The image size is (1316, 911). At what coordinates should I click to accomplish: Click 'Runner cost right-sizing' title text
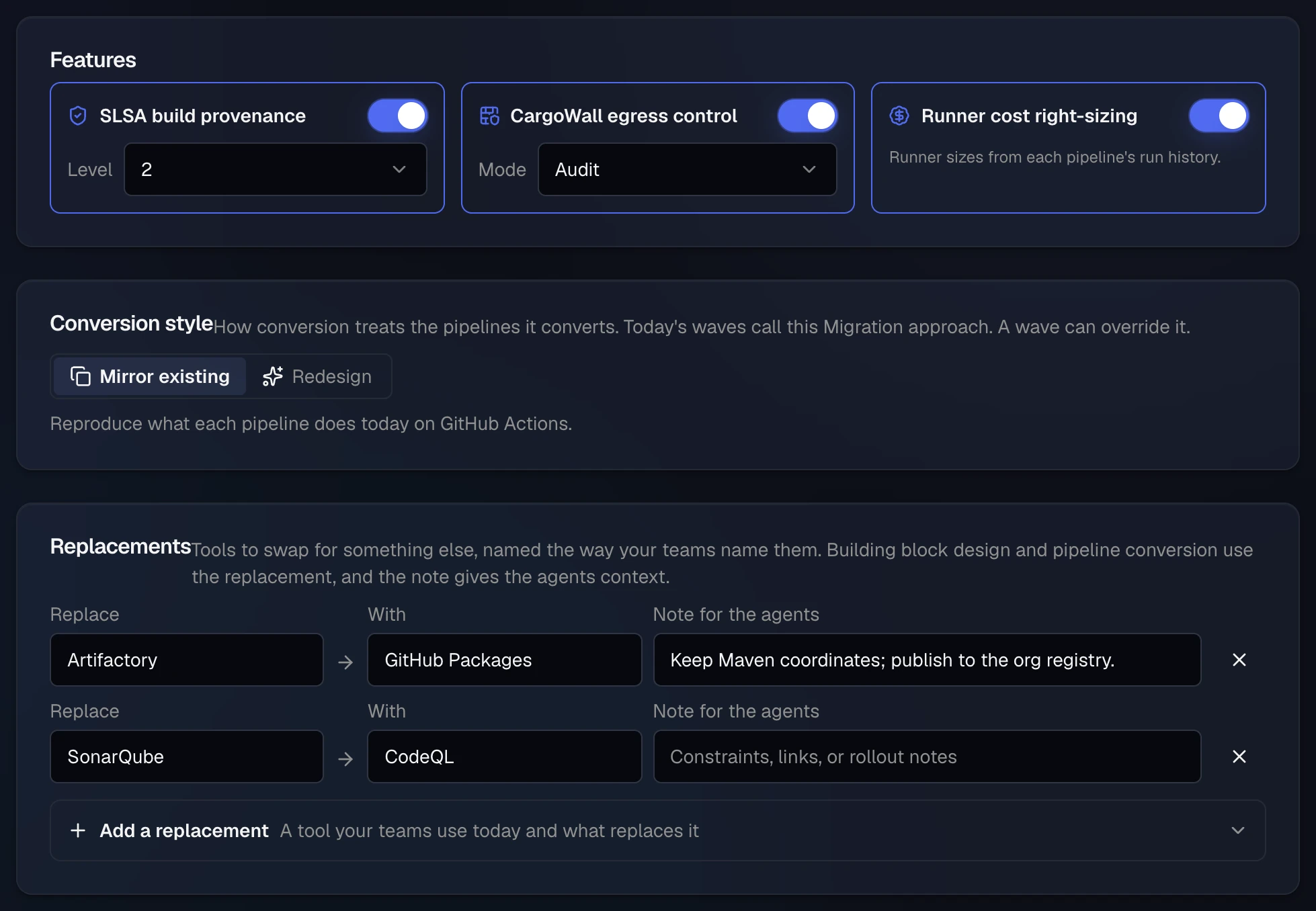(1029, 116)
